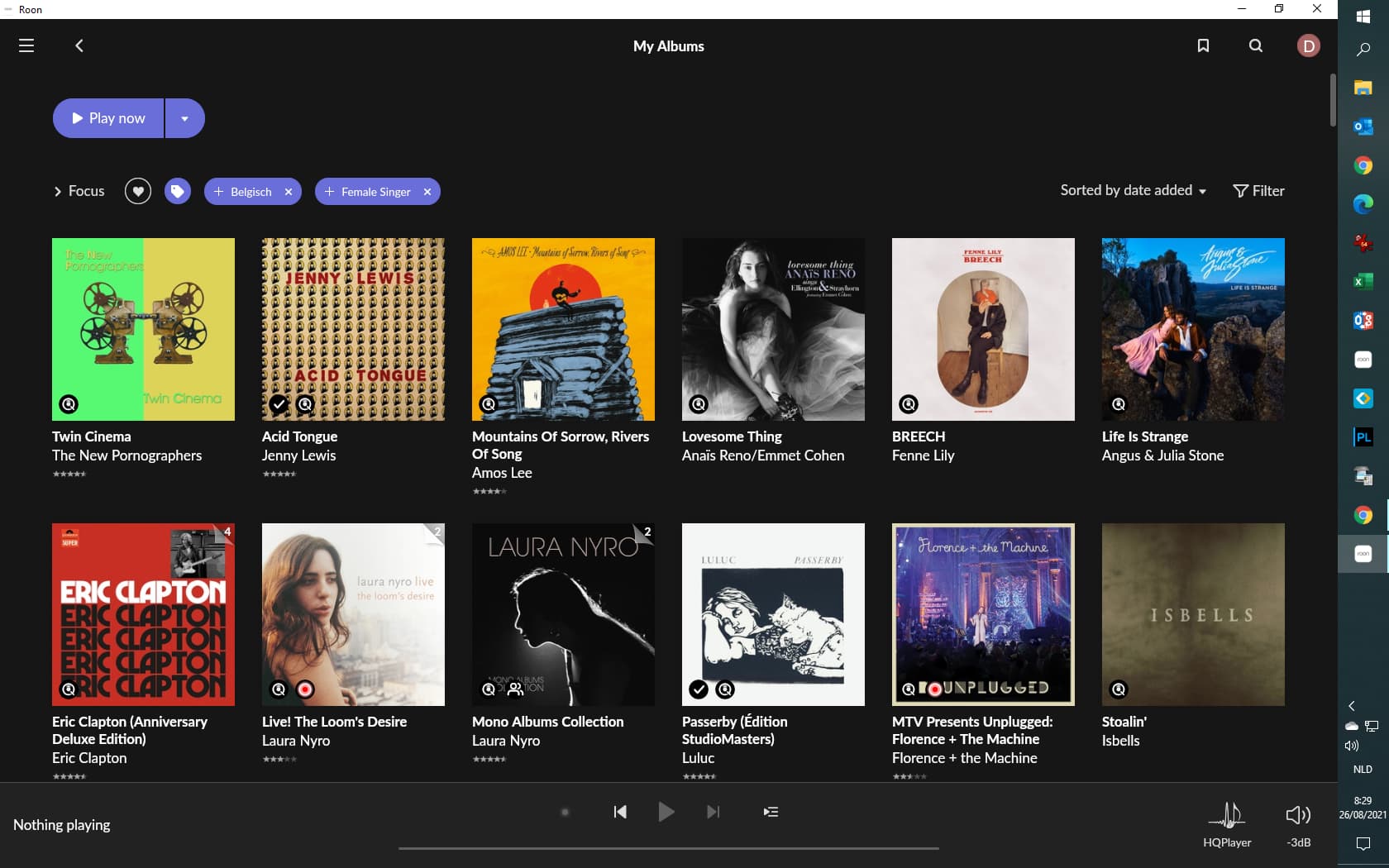Click the signal path dot indicator
The height and width of the screenshot is (868, 1389).
click(566, 812)
